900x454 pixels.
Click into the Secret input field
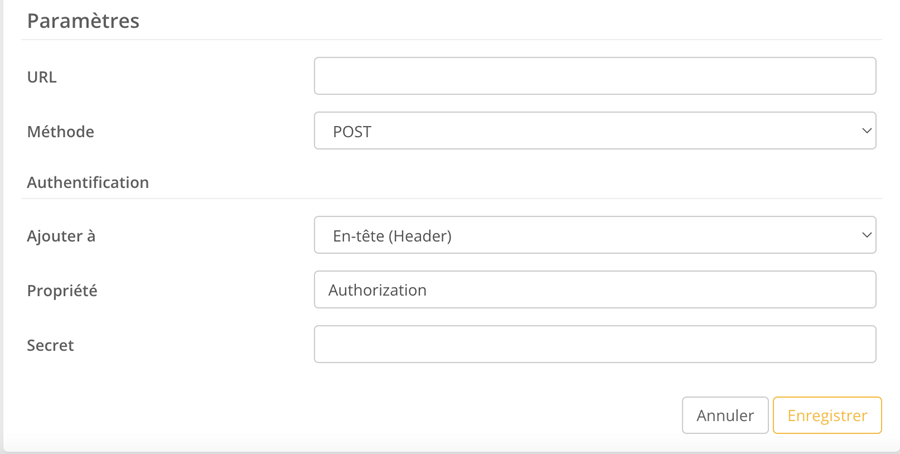[x=594, y=345]
